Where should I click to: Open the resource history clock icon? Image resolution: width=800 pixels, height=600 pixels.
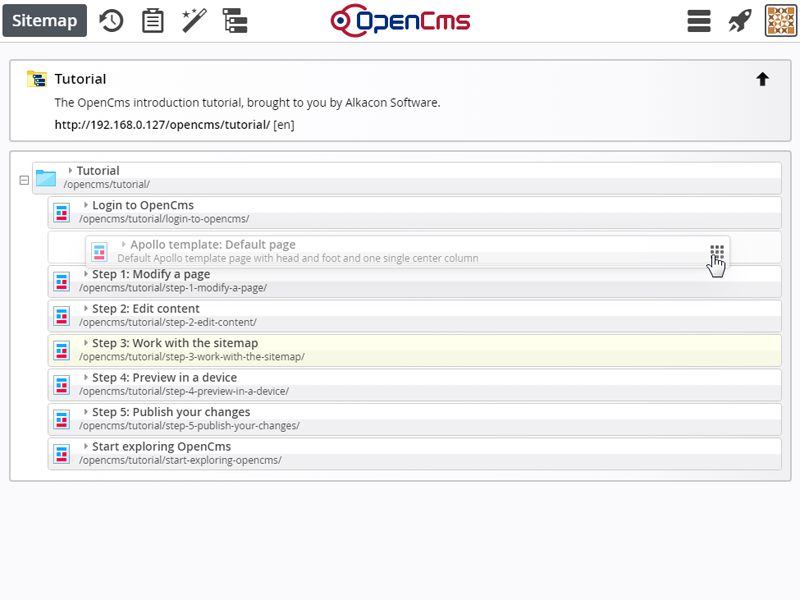click(111, 21)
